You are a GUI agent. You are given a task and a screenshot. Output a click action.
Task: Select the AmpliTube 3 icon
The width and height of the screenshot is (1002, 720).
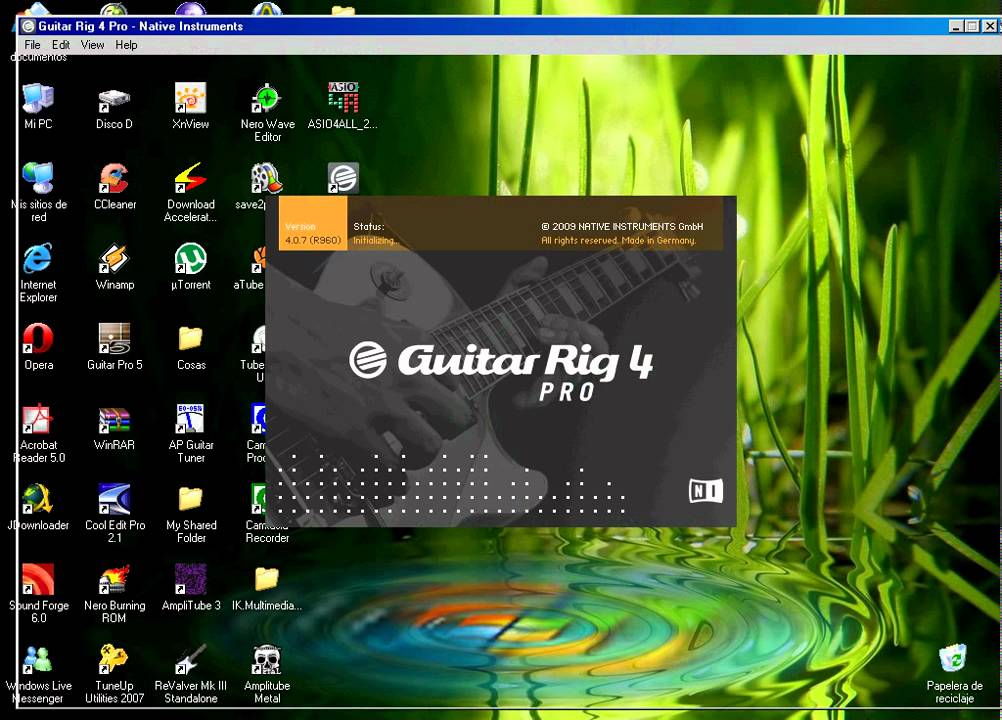click(x=190, y=579)
